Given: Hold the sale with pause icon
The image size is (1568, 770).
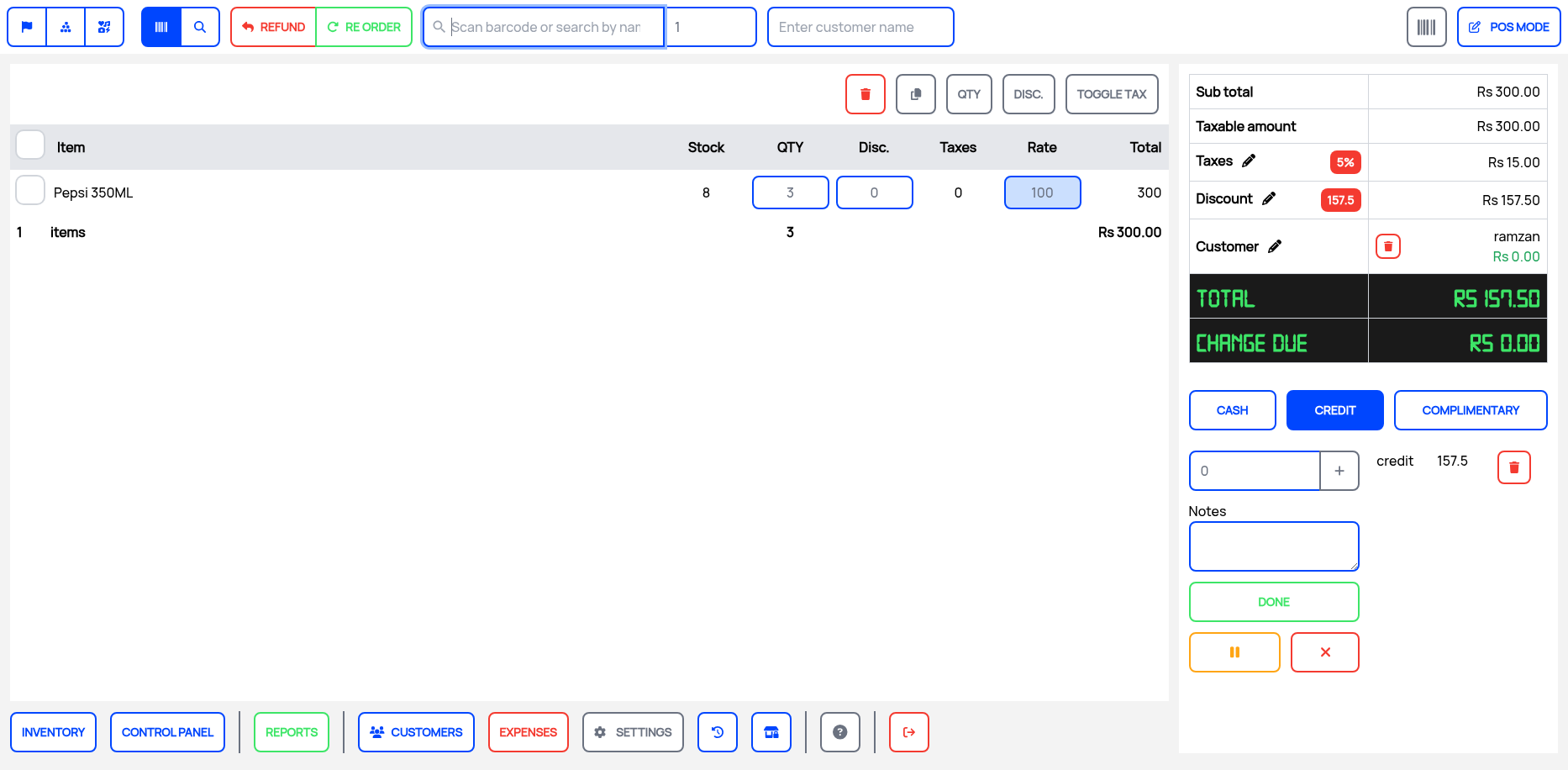Looking at the screenshot, I should [x=1234, y=652].
